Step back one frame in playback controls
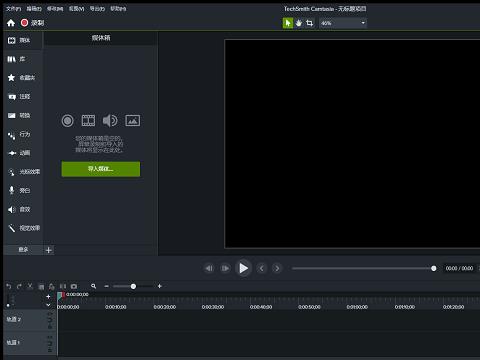This screenshot has width=480, height=360. click(x=209, y=268)
